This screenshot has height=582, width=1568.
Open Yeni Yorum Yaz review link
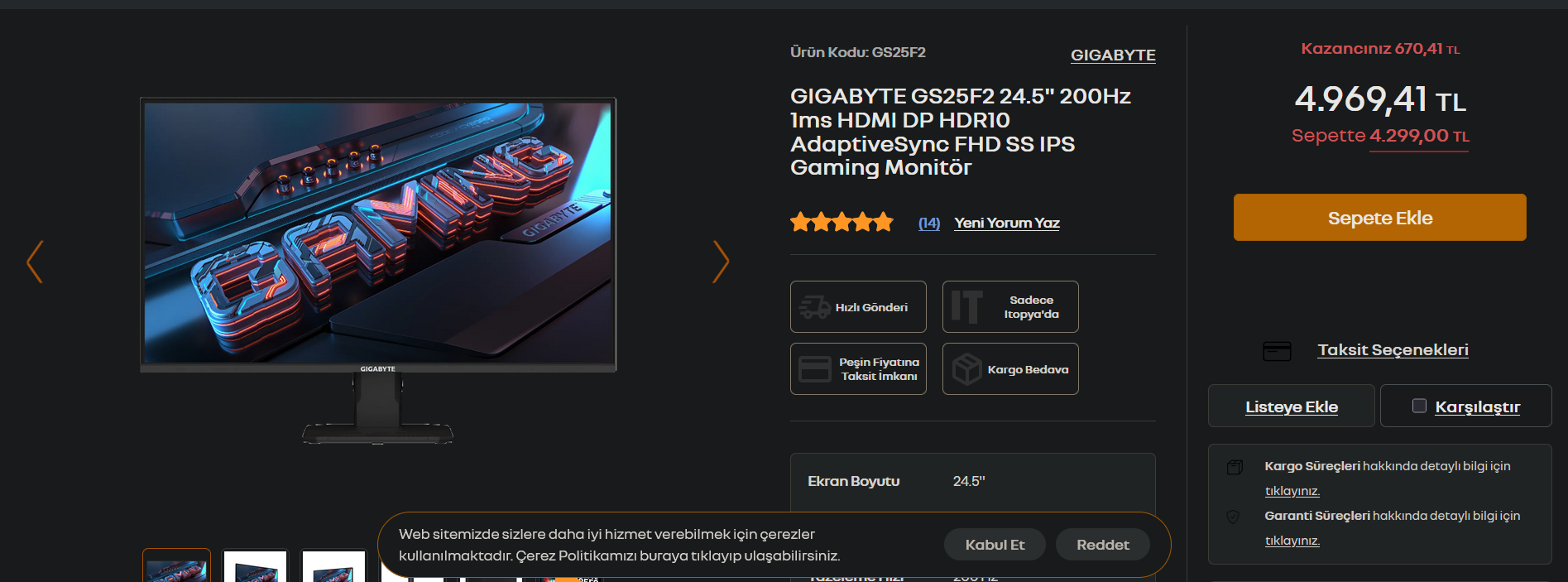1007,223
